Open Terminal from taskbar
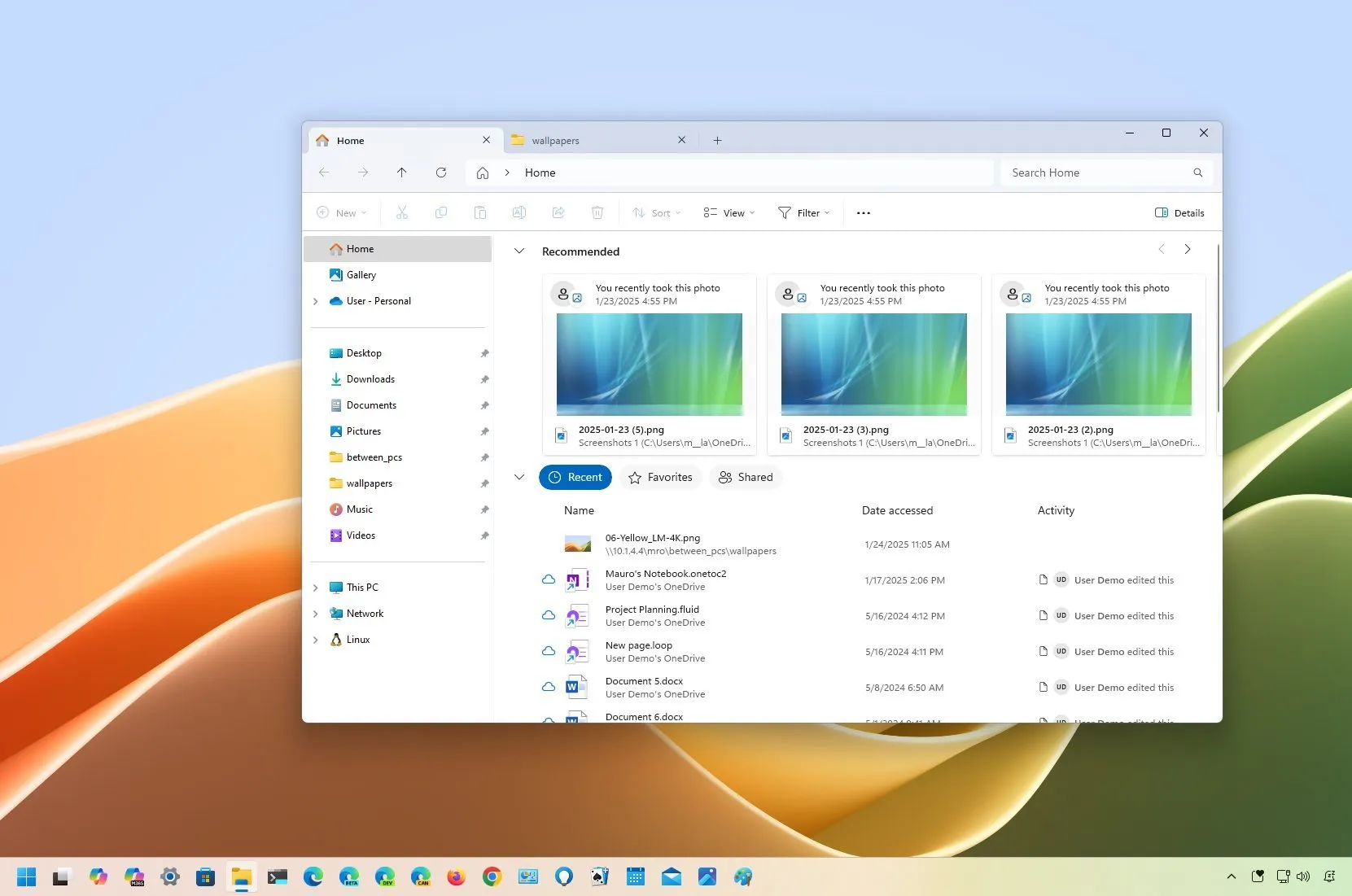 (x=278, y=876)
